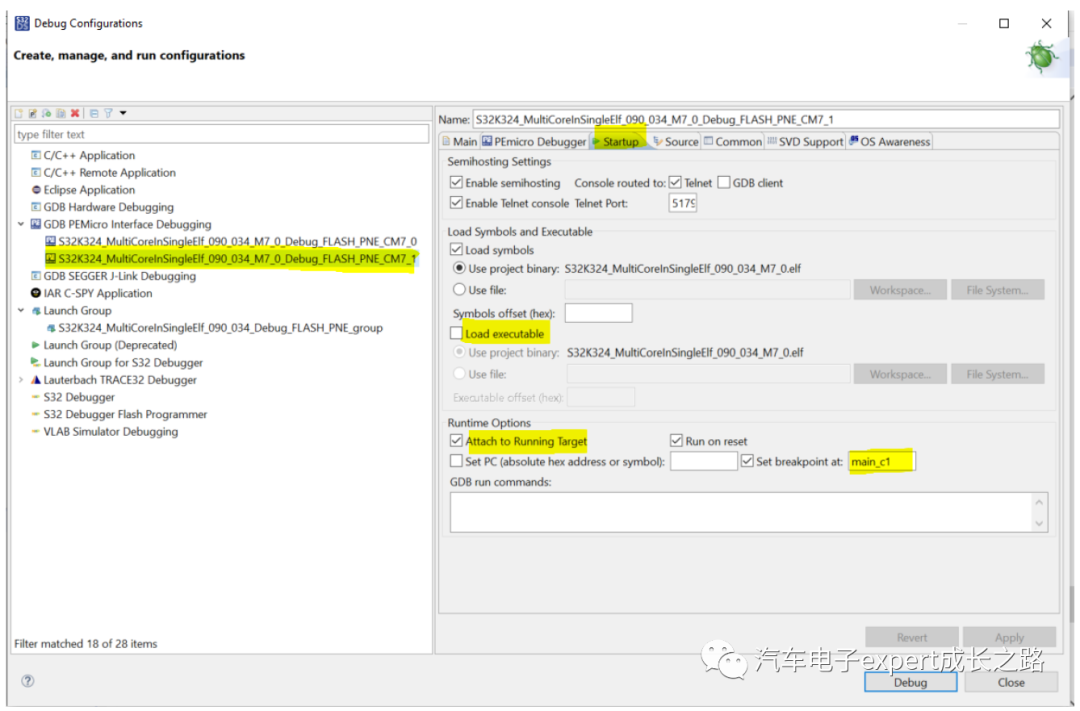Screen dimensions: 1080x711
Task: Click the GDB PEMicro Interface Debugging icon
Action: coord(36,224)
